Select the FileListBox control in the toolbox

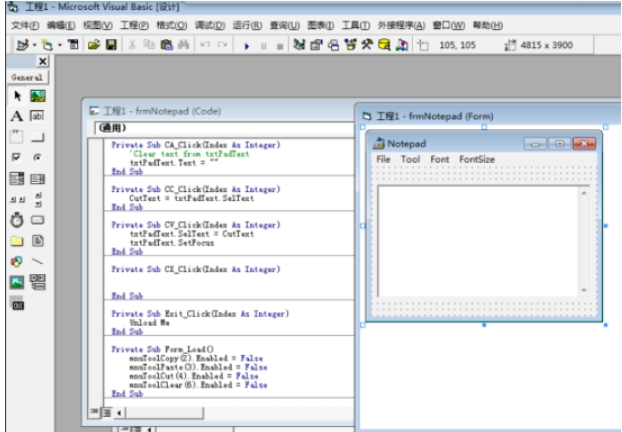tap(38, 241)
